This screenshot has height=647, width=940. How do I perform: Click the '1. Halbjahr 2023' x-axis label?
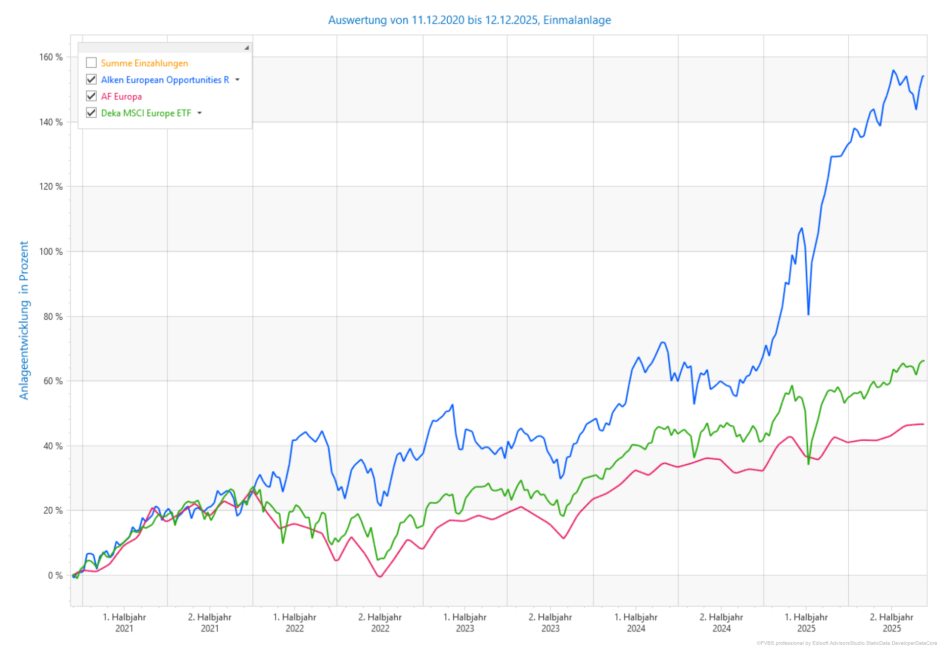465,623
